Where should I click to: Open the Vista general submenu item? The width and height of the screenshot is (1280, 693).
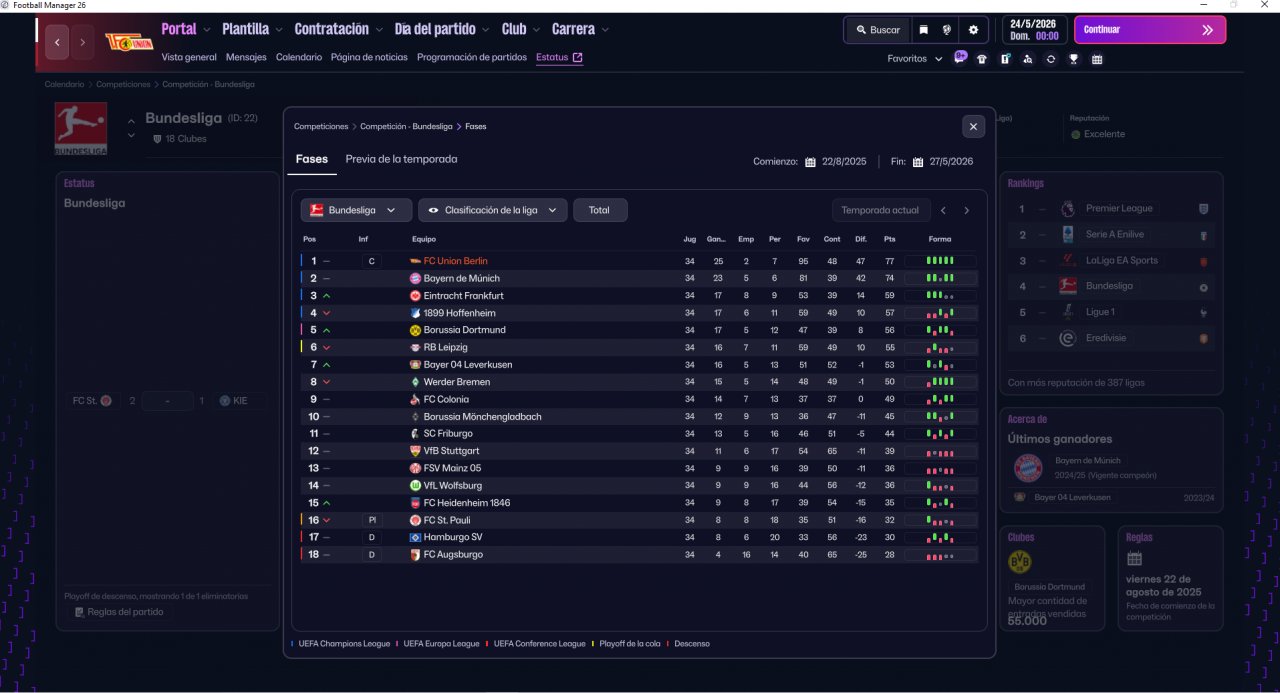pos(189,57)
